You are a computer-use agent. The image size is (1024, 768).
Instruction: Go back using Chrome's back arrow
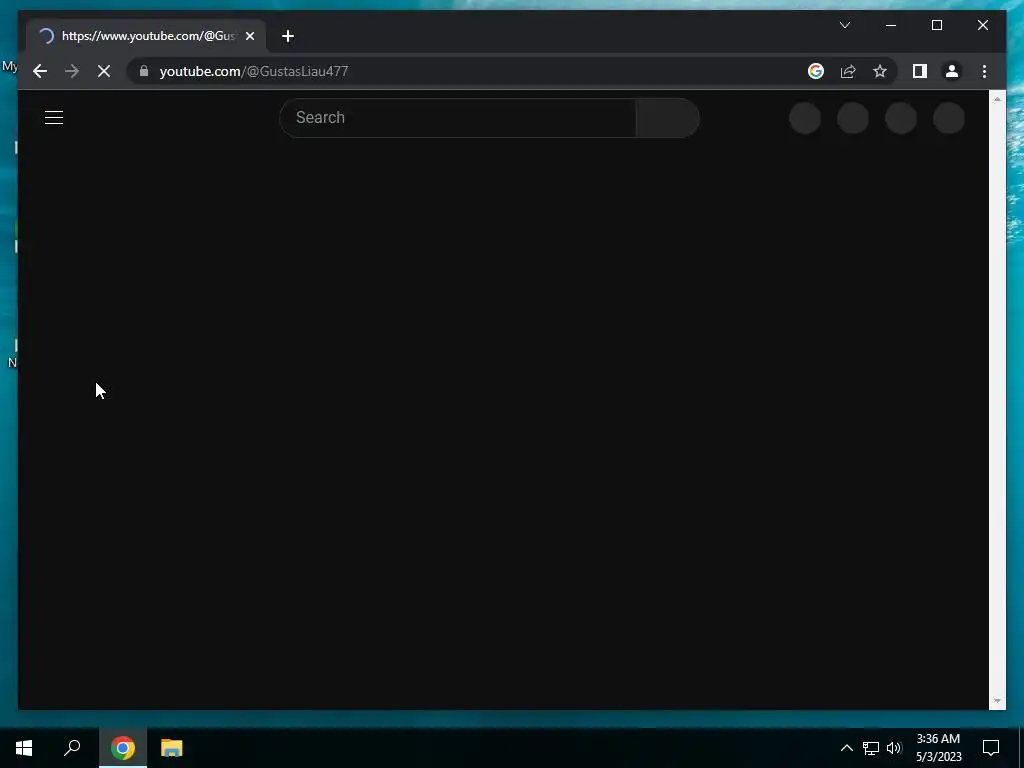40,71
